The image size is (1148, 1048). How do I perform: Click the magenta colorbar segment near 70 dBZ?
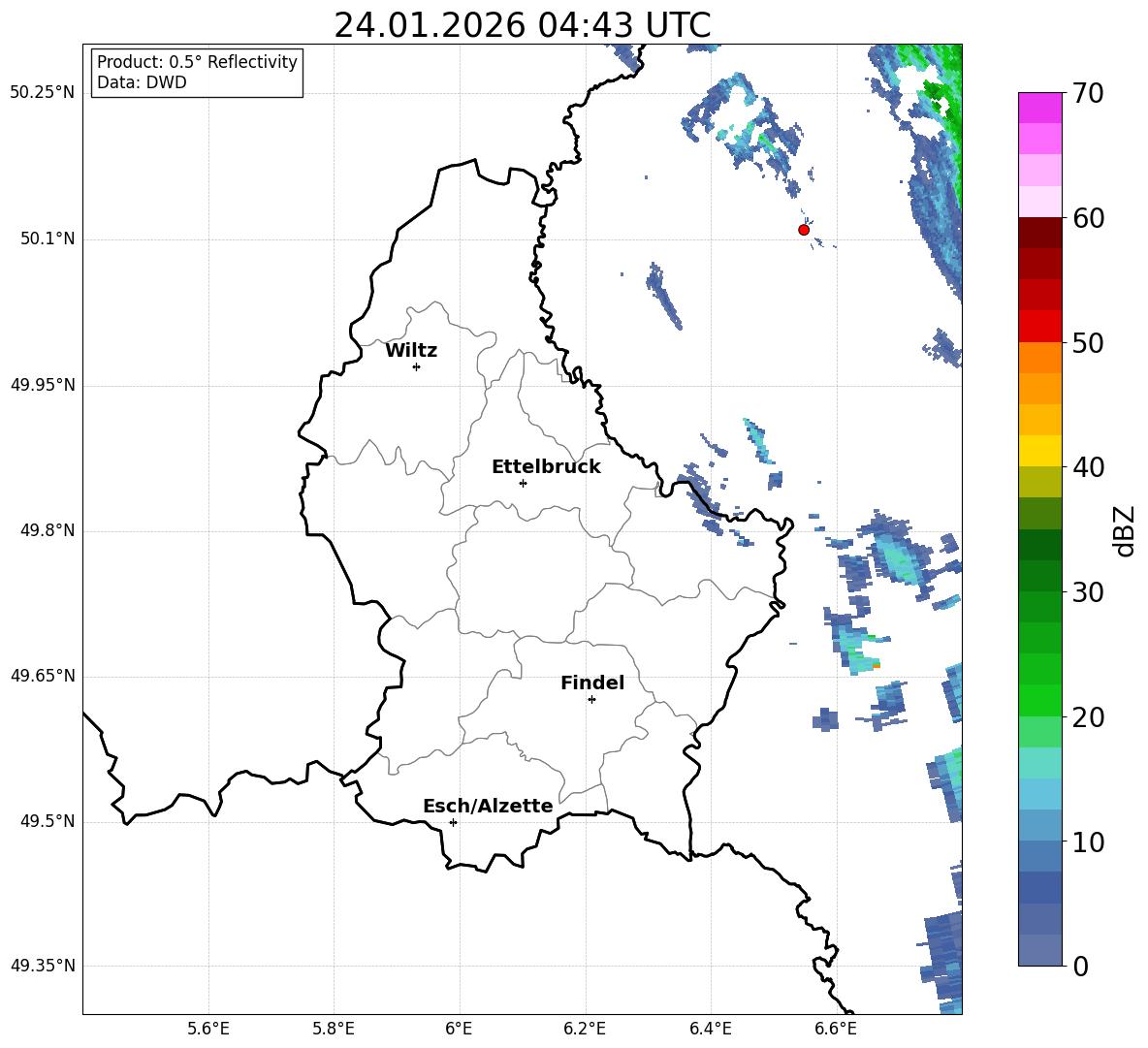click(x=1039, y=109)
